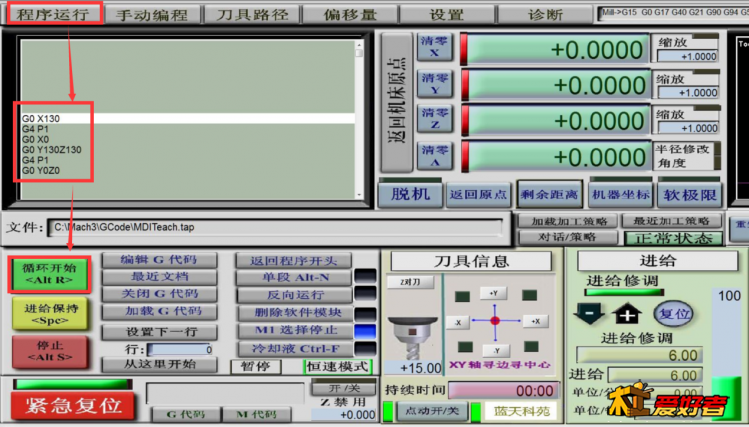Click the 设置下一行 button
Screen dimensions: 749x427
coord(159,332)
